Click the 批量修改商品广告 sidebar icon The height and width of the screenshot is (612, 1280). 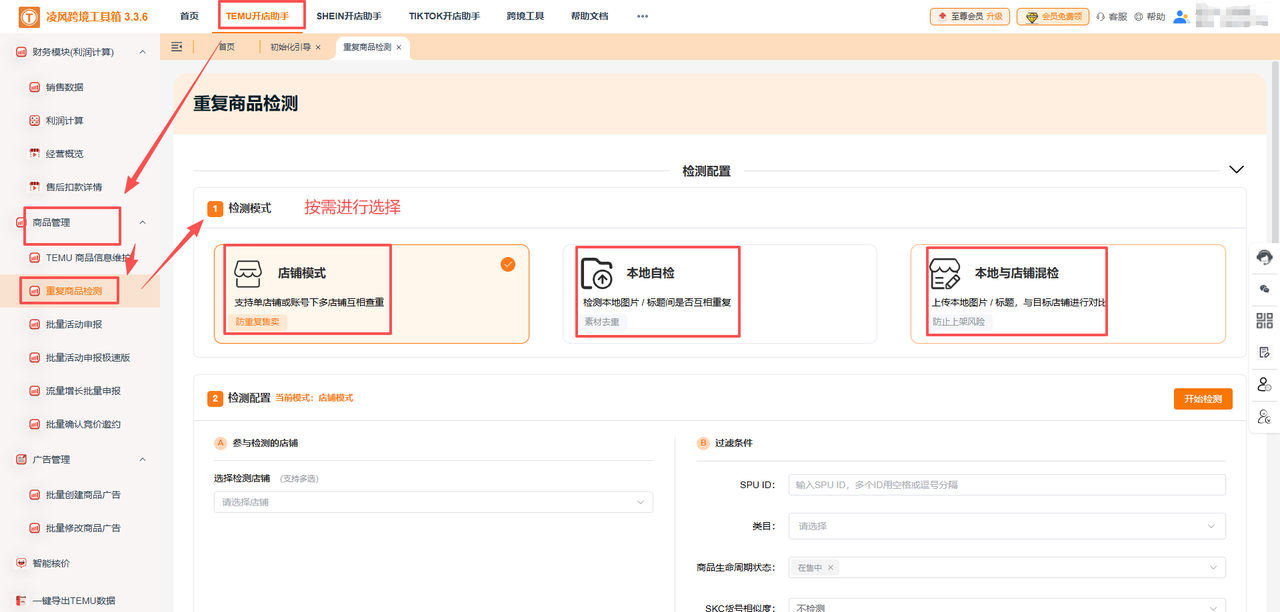[35, 528]
